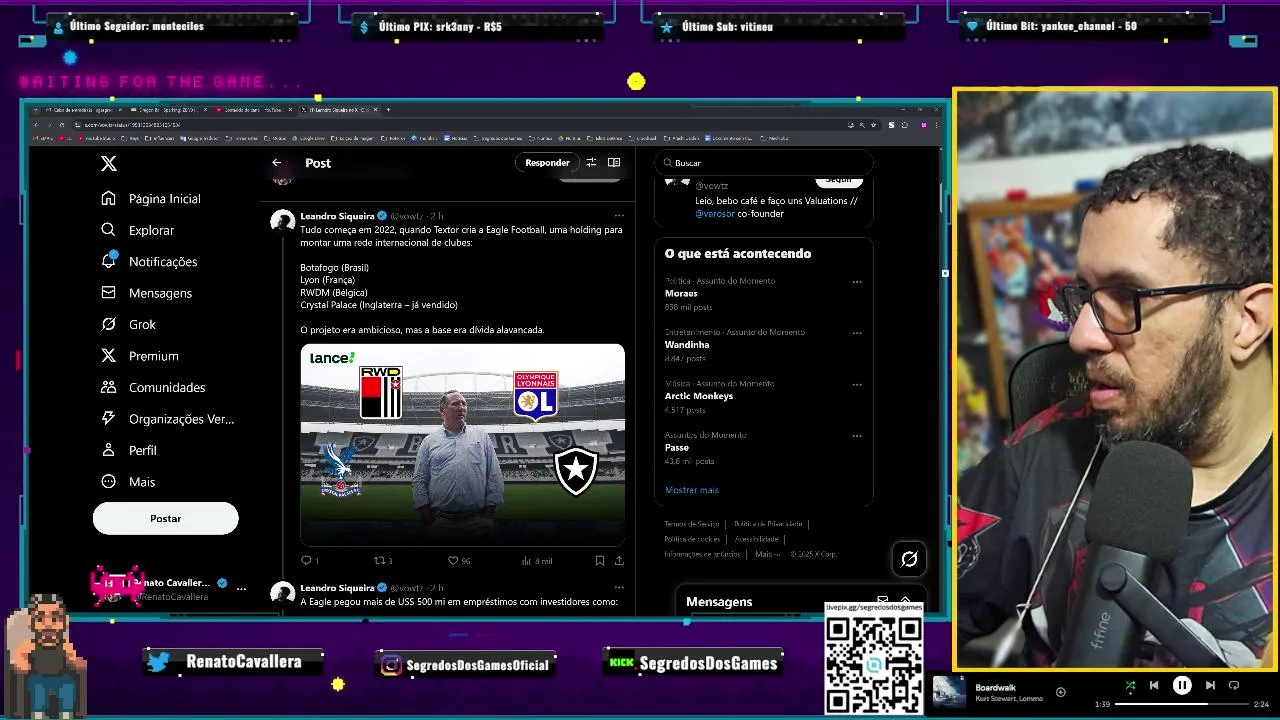1280x720 pixels.
Task: Skip to the previous track
Action: 1154,686
